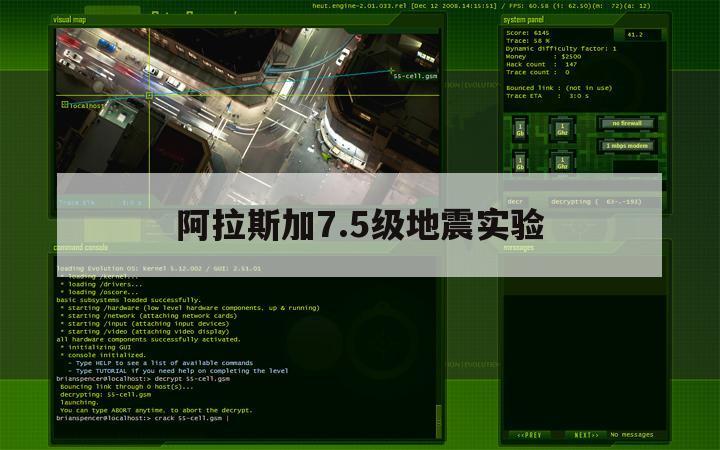Click the 'Bounced link : (not in use)' line
Image resolution: width=720 pixels, height=450 pixels.
pos(559,88)
